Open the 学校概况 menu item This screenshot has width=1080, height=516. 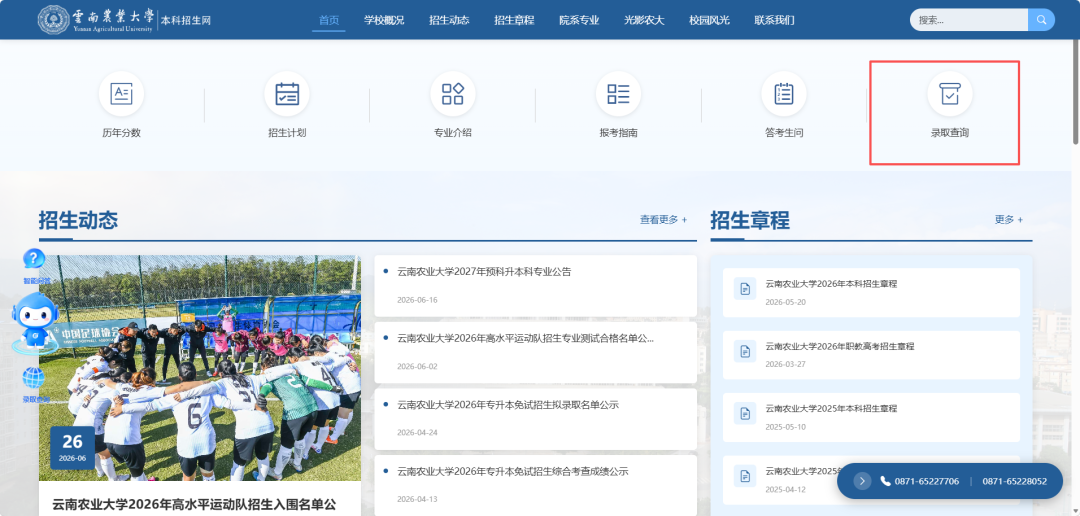click(384, 20)
